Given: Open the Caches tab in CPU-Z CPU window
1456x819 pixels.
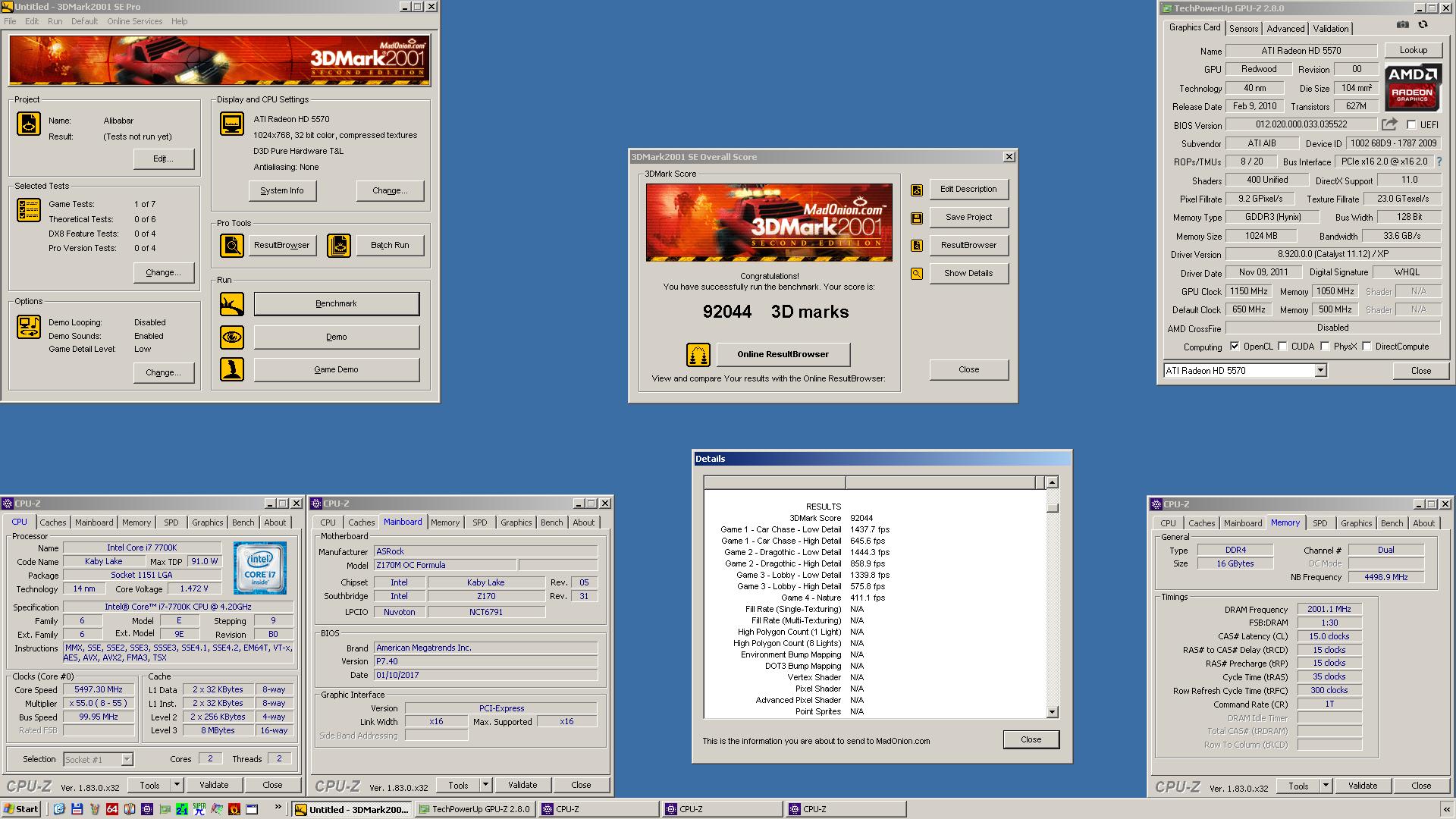Looking at the screenshot, I should point(53,522).
